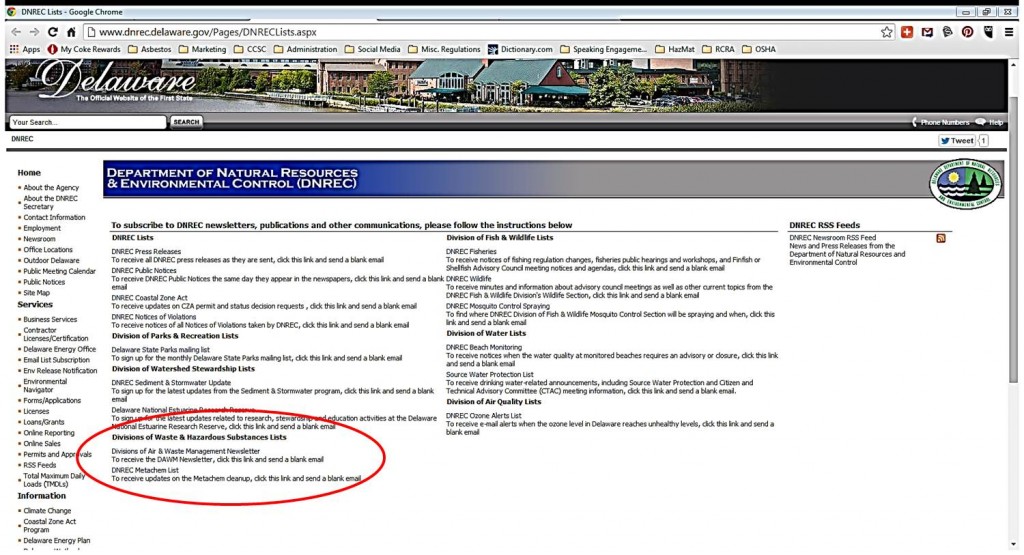
Task: Click DNREC Fisheries list entry
Action: click(472, 251)
